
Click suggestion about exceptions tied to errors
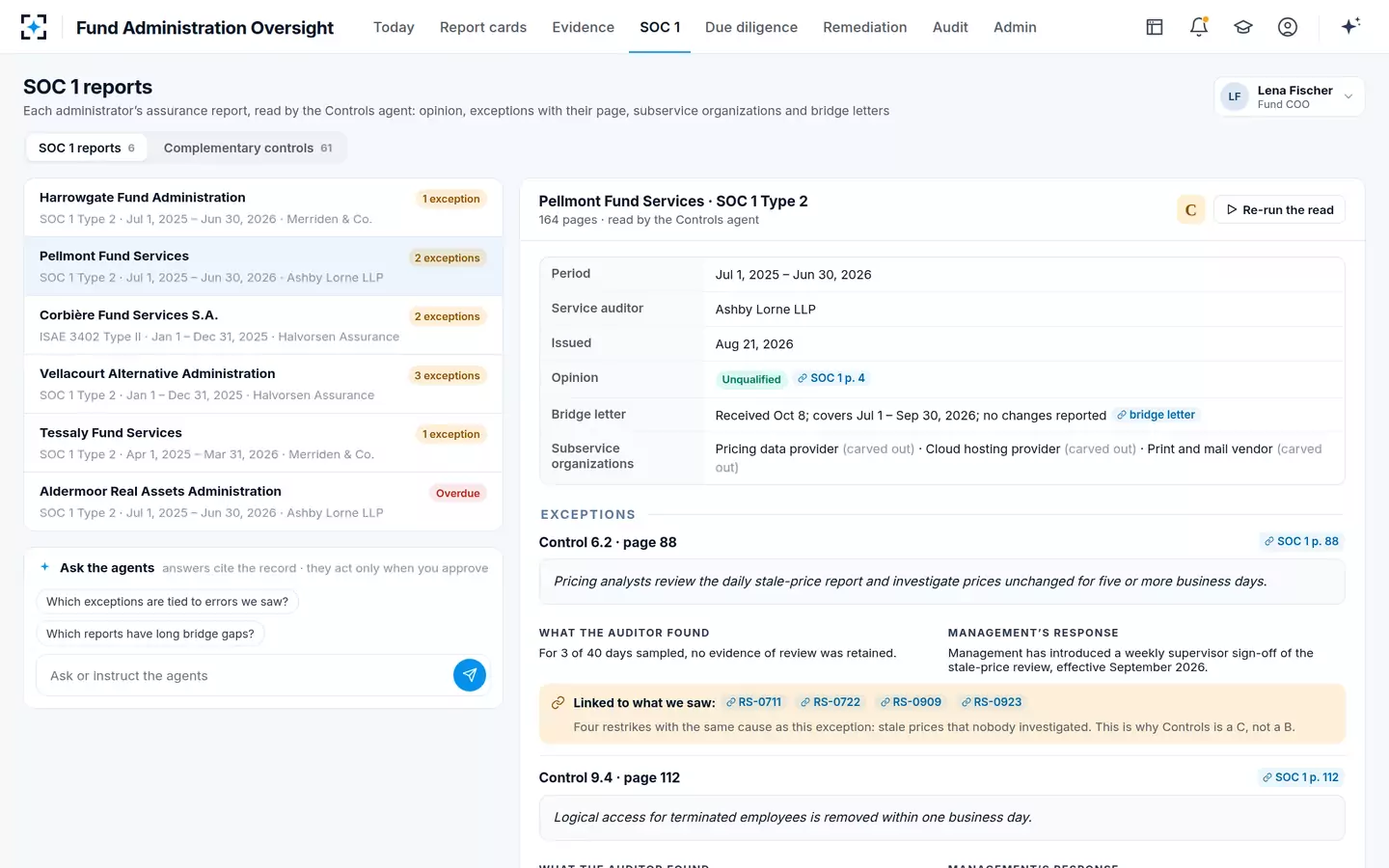click(x=167, y=601)
